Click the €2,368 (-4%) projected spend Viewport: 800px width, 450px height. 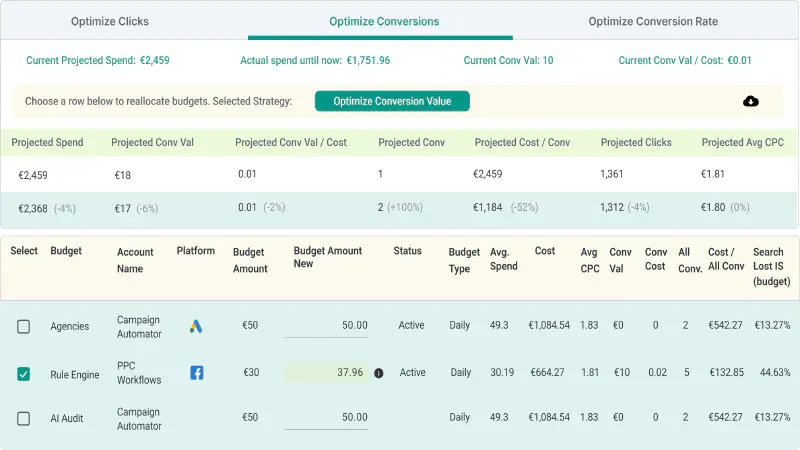[x=47, y=209]
